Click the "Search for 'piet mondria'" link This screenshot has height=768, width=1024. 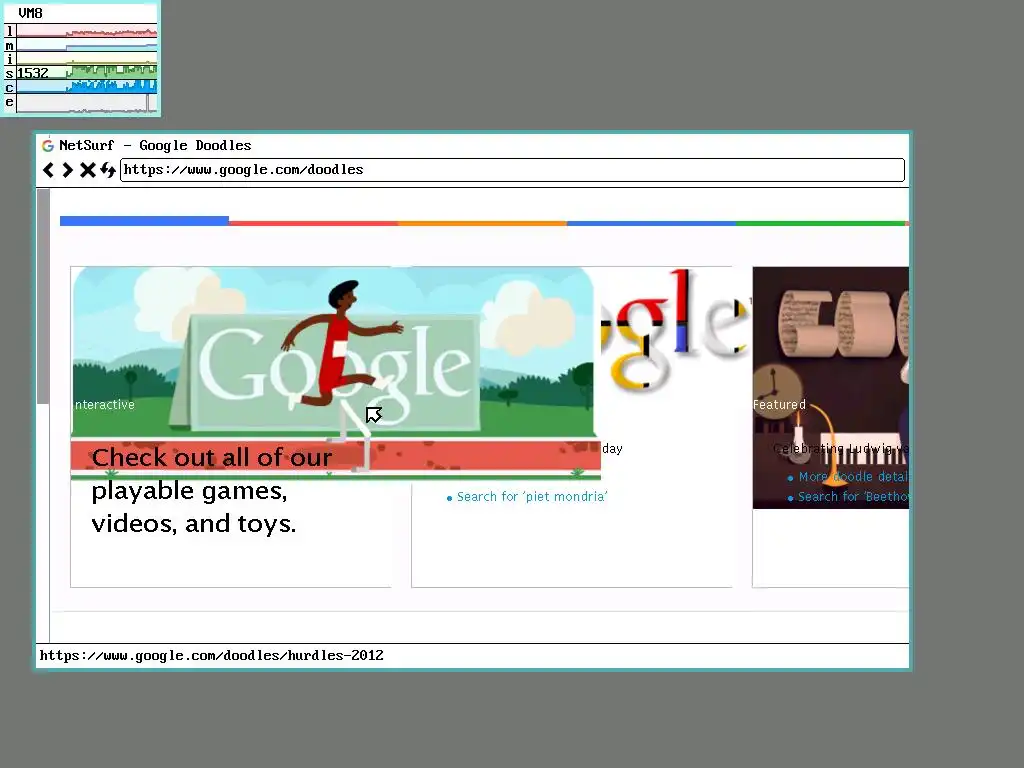532,497
